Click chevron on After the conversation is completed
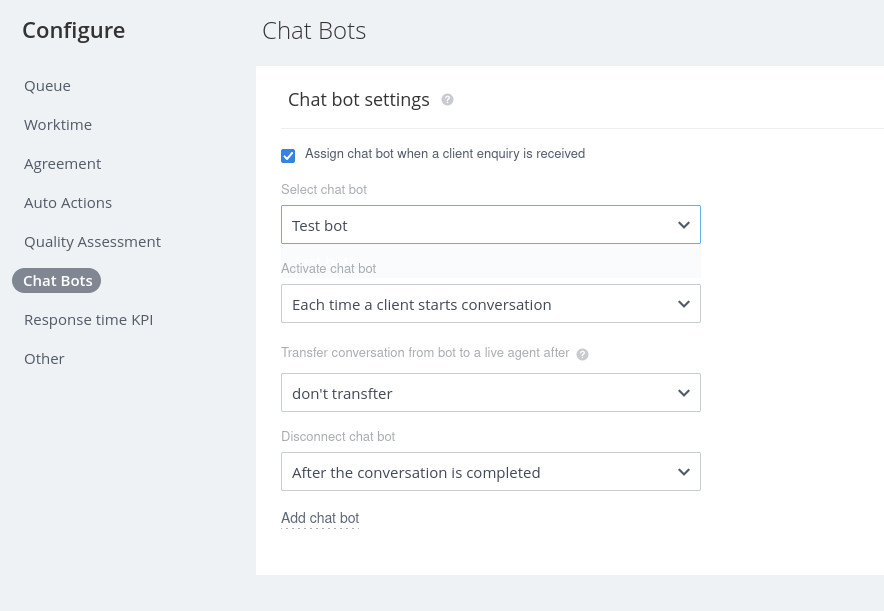The image size is (884, 611). pos(684,472)
